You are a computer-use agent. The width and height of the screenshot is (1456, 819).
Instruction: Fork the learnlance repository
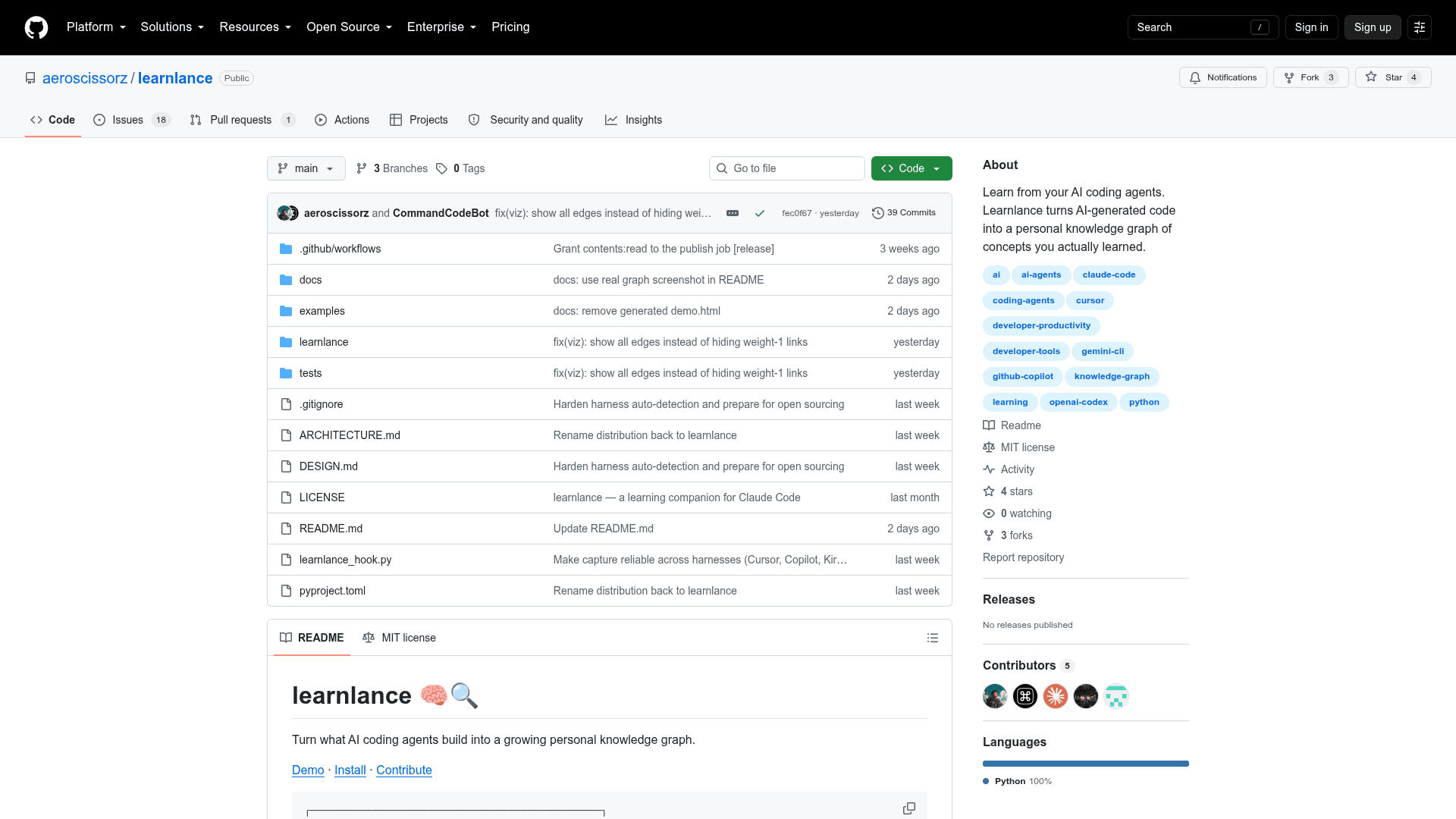pyautogui.click(x=1310, y=77)
